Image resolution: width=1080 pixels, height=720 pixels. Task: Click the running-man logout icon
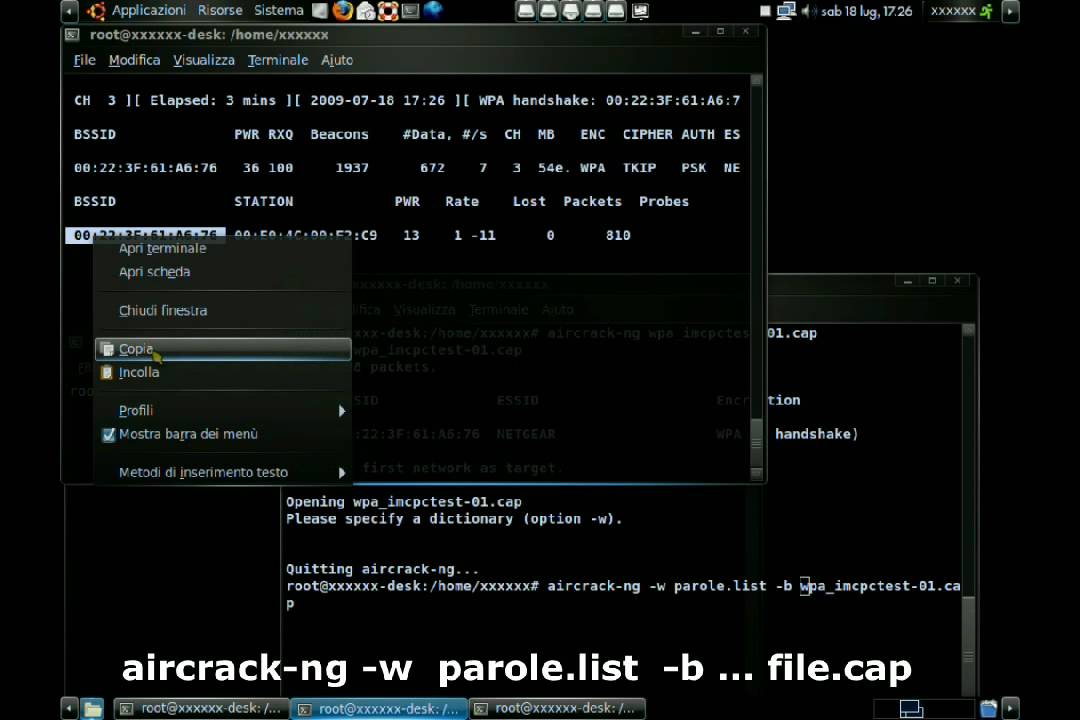point(986,11)
